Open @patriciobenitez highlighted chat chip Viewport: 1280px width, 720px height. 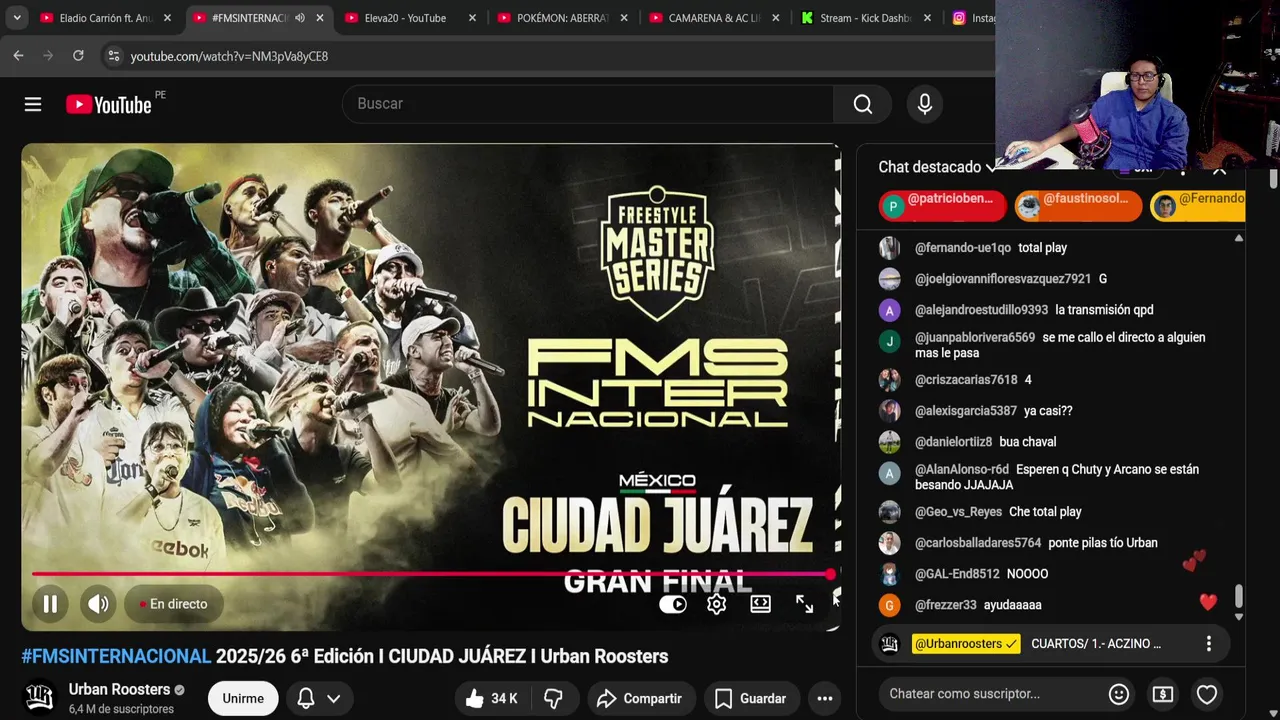942,205
